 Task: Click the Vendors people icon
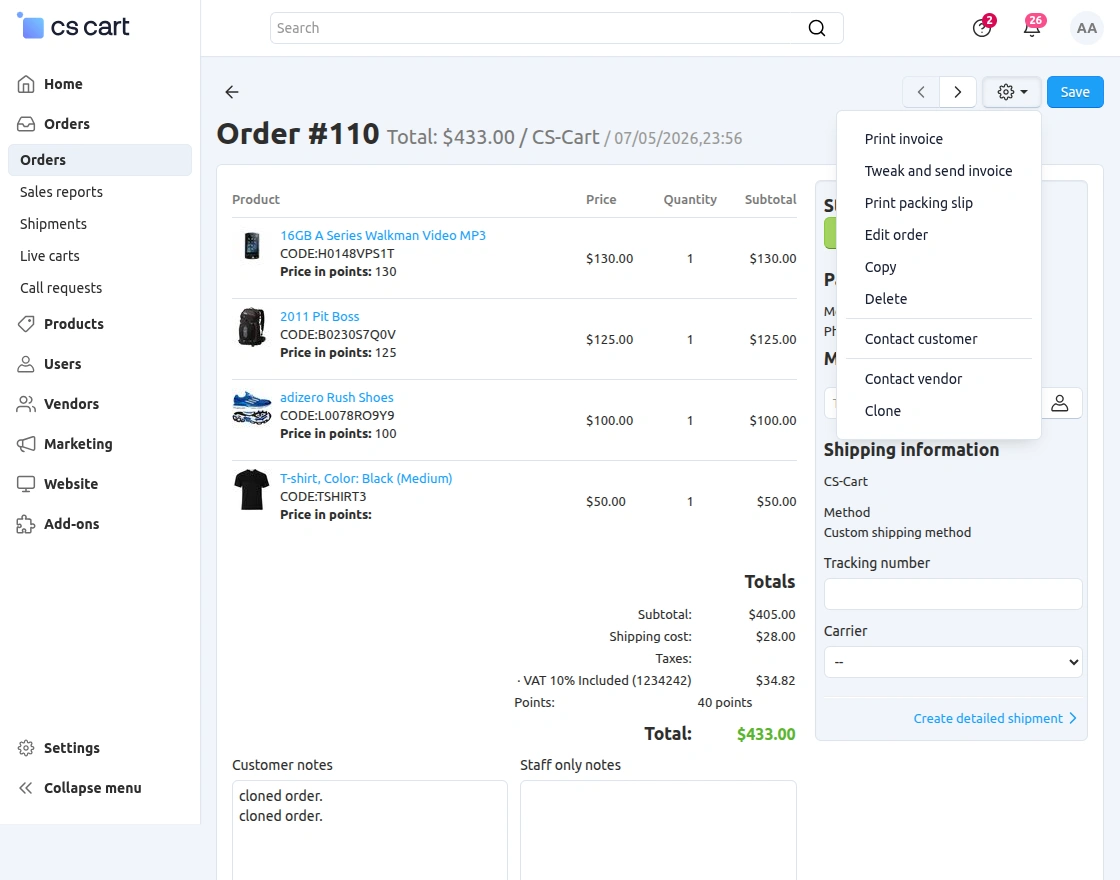click(26, 404)
